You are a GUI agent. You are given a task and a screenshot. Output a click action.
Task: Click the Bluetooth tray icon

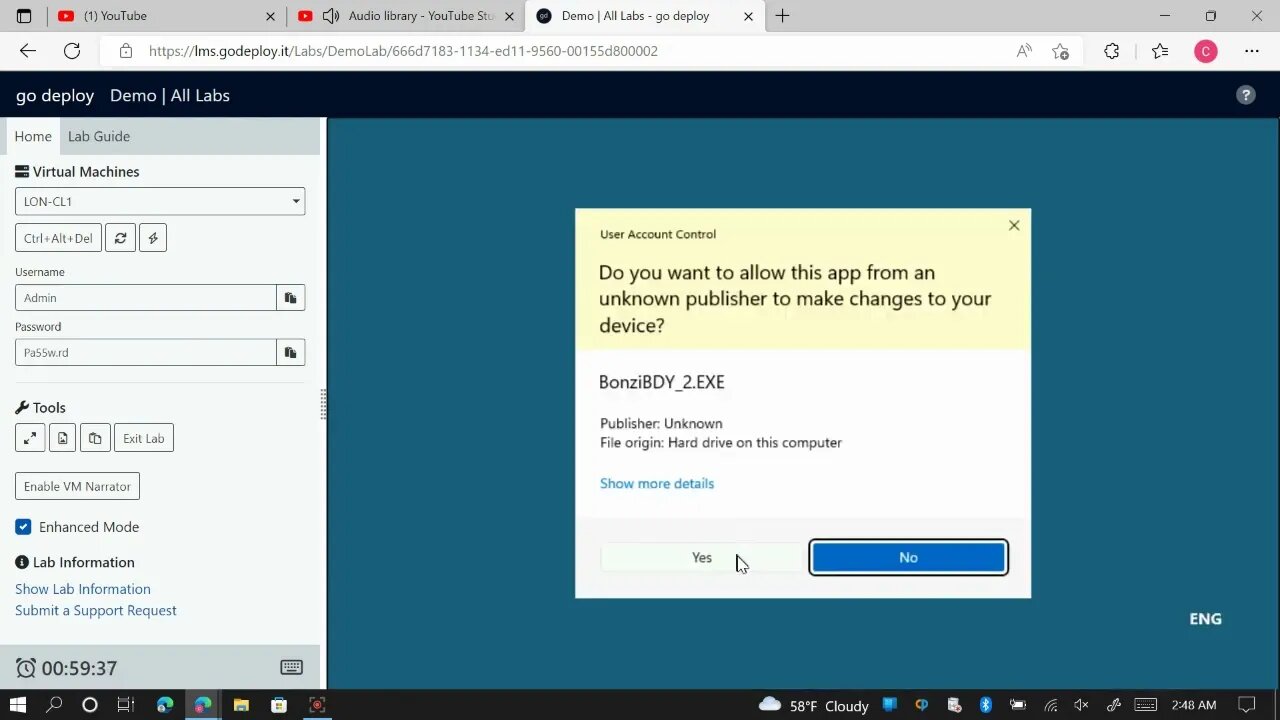point(985,705)
